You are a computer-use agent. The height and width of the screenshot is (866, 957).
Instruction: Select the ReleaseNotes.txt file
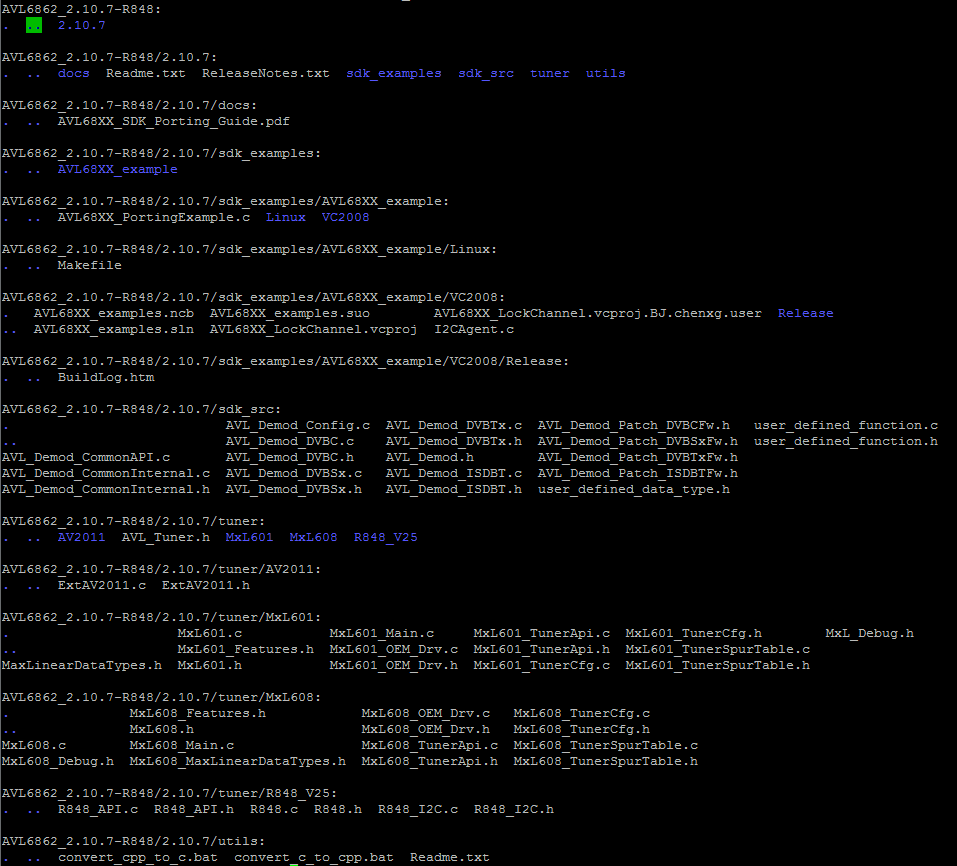pos(265,73)
